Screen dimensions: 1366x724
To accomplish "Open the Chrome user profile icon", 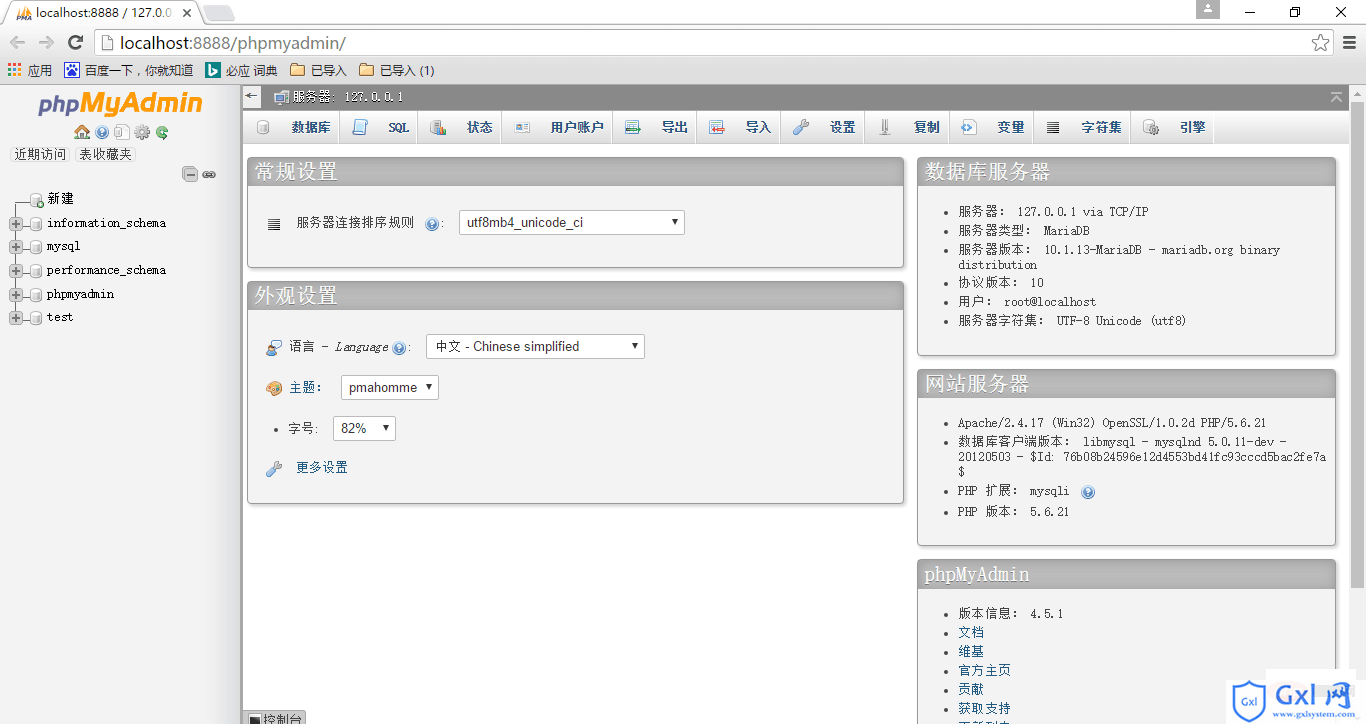I will (x=1208, y=9).
